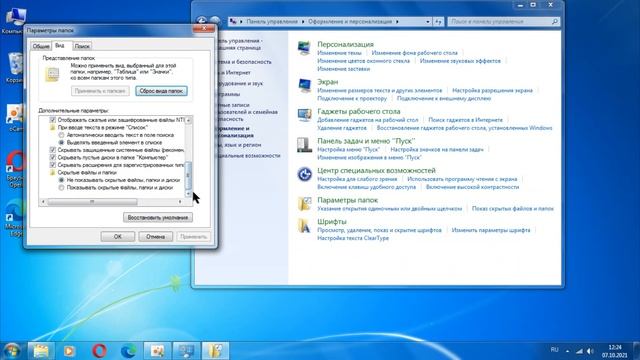Click the Гаджеты рабочего стола icon
The width and height of the screenshot is (640, 360).
(x=304, y=115)
